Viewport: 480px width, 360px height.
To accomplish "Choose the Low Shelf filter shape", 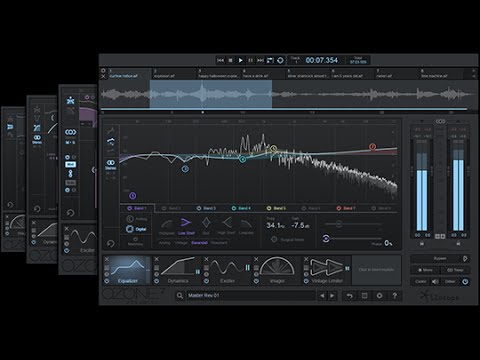I will click(186, 226).
